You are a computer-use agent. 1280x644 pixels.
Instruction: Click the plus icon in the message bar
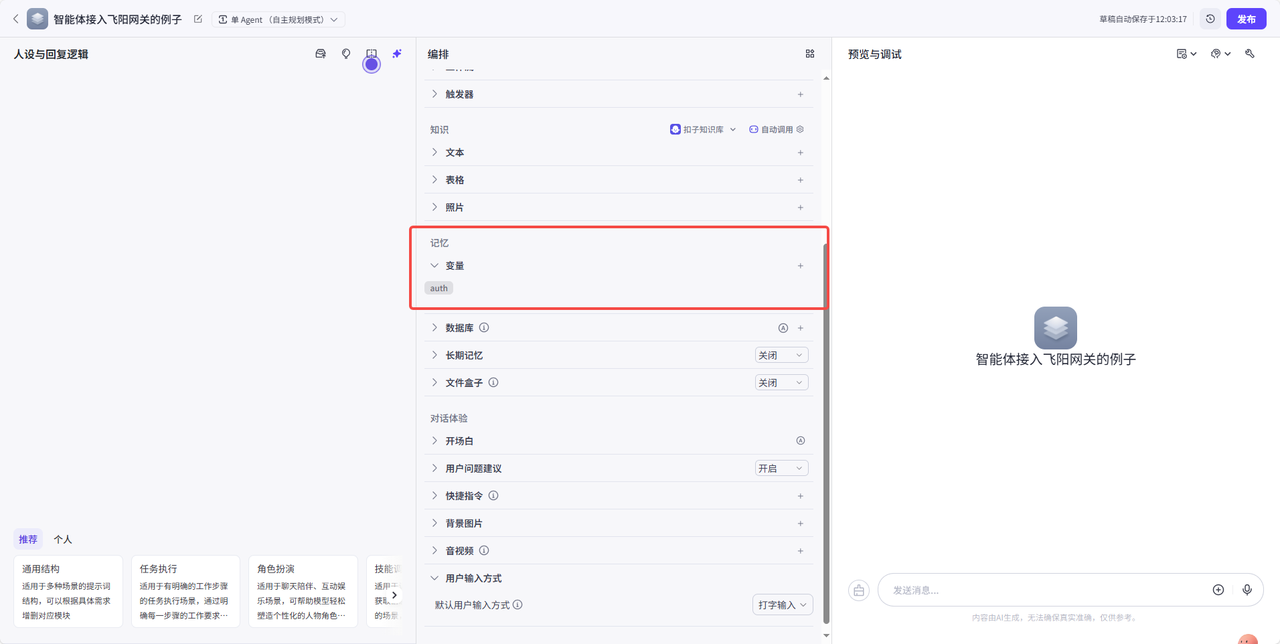click(1218, 590)
